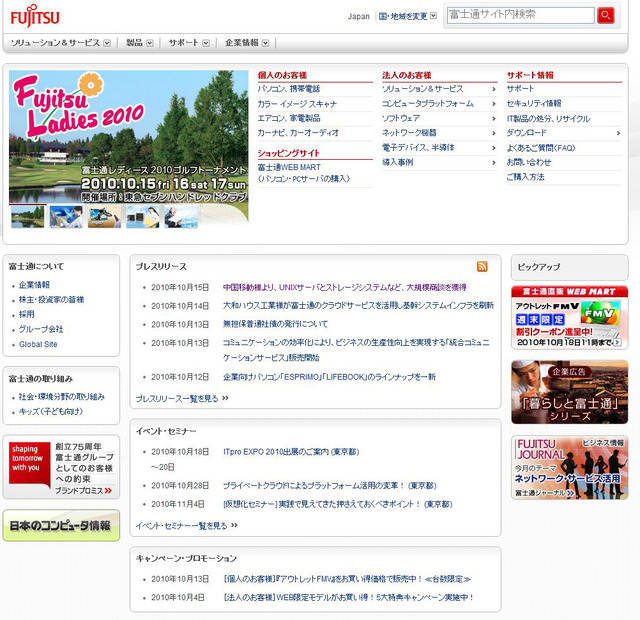Open 株主・投資家の皆様 link
Image resolution: width=640 pixels, height=620 pixels.
pos(51,300)
